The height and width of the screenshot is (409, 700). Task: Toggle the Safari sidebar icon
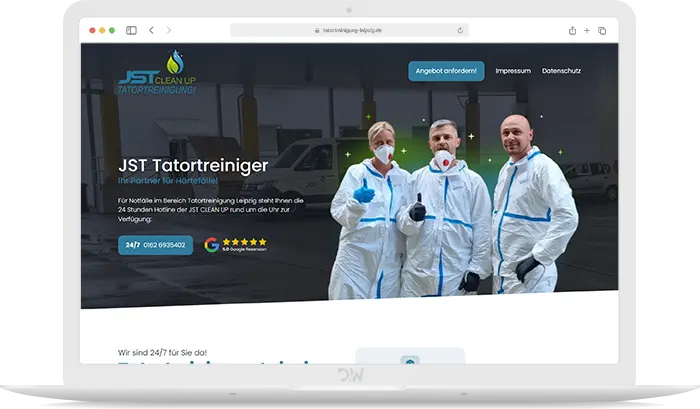click(x=131, y=30)
